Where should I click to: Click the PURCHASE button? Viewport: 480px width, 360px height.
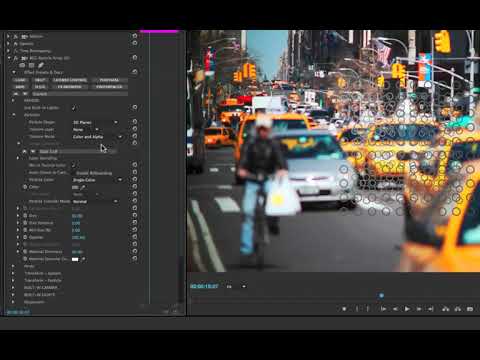click(109, 80)
